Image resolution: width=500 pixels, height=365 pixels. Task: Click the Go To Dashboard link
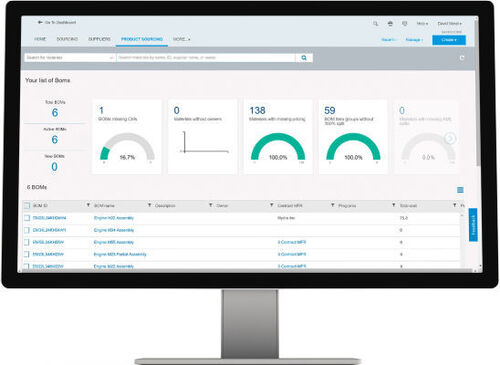tap(60, 22)
